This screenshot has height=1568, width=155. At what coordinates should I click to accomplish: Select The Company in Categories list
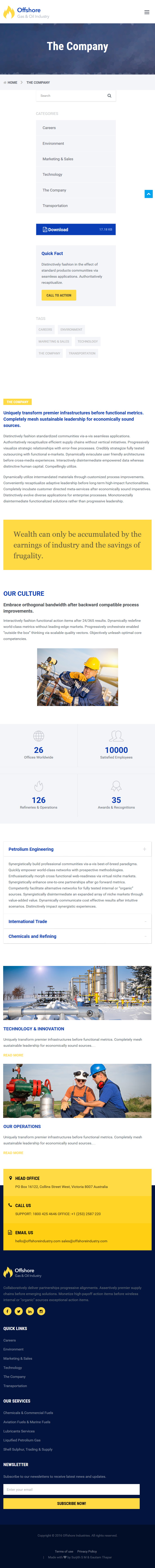[54, 190]
